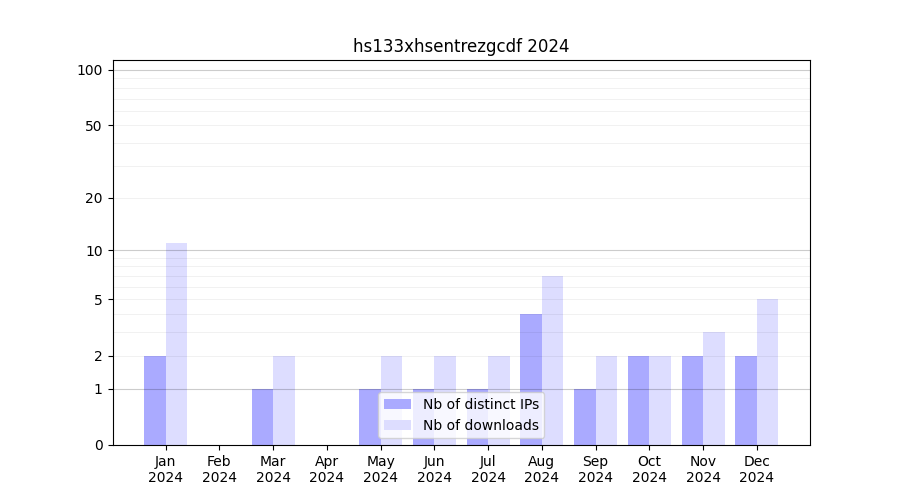Viewport: 900px width, 500px height.
Task: Select the Nb of distinct IPs legend text
Action: (480, 404)
